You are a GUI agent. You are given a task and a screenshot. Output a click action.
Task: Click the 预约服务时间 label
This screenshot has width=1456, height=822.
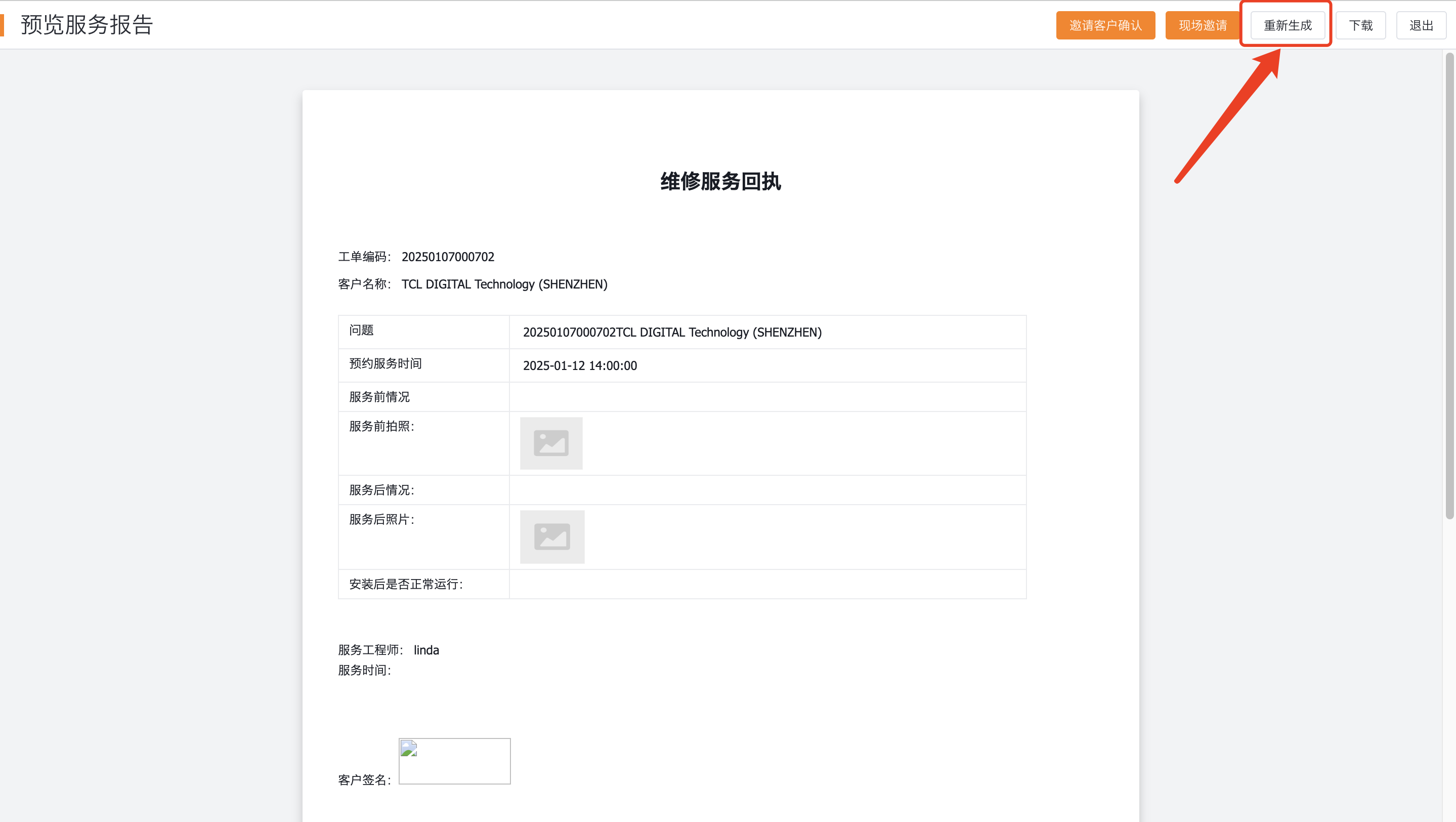(x=386, y=363)
